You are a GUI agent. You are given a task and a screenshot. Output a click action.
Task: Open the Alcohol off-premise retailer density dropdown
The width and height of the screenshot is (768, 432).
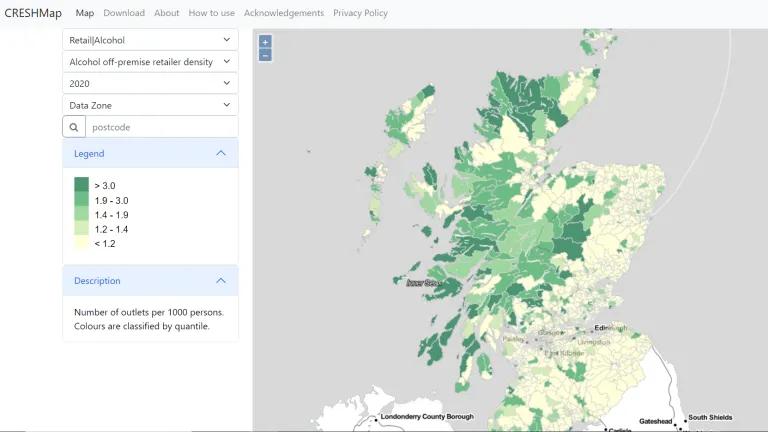(150, 62)
